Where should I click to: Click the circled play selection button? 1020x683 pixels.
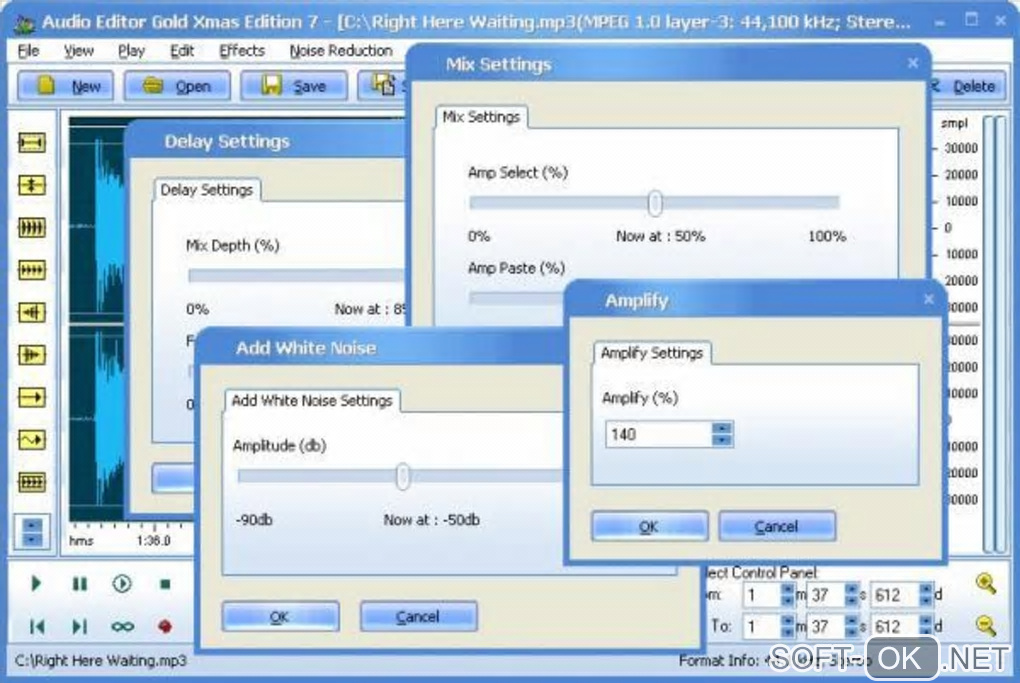[x=122, y=583]
